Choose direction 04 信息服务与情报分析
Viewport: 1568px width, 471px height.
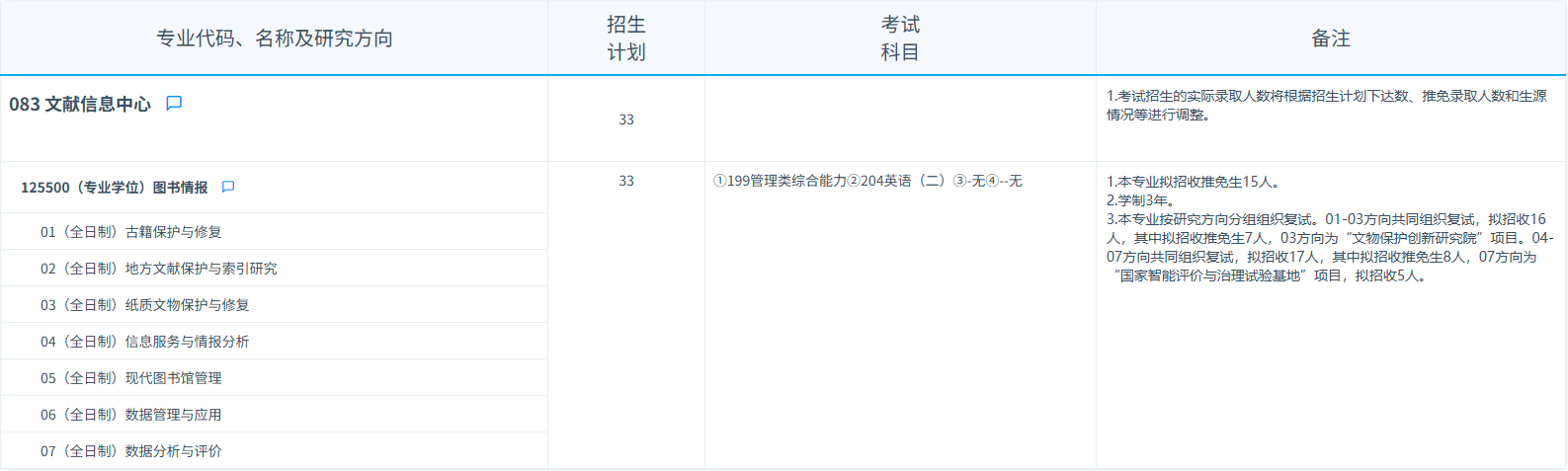pos(144,342)
